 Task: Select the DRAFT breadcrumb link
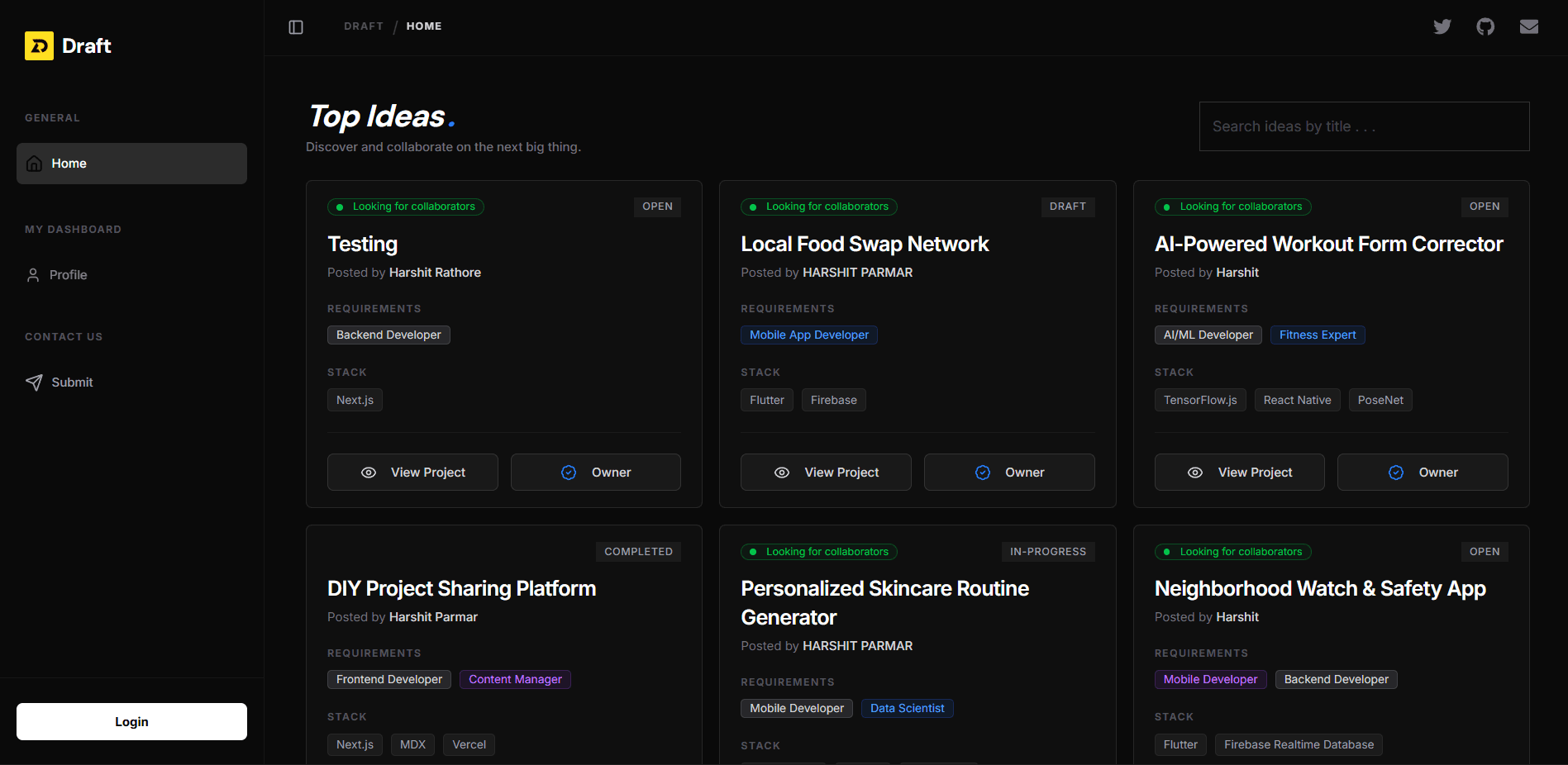click(x=364, y=26)
